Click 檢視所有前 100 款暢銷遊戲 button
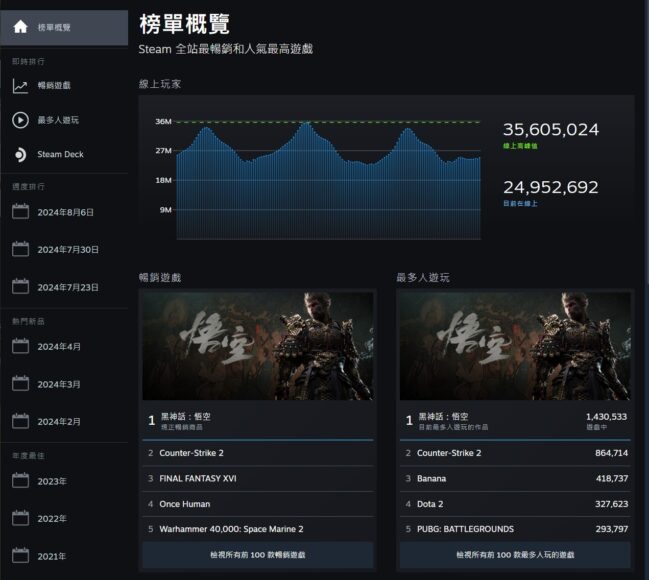The width and height of the screenshot is (649, 580). point(258,554)
